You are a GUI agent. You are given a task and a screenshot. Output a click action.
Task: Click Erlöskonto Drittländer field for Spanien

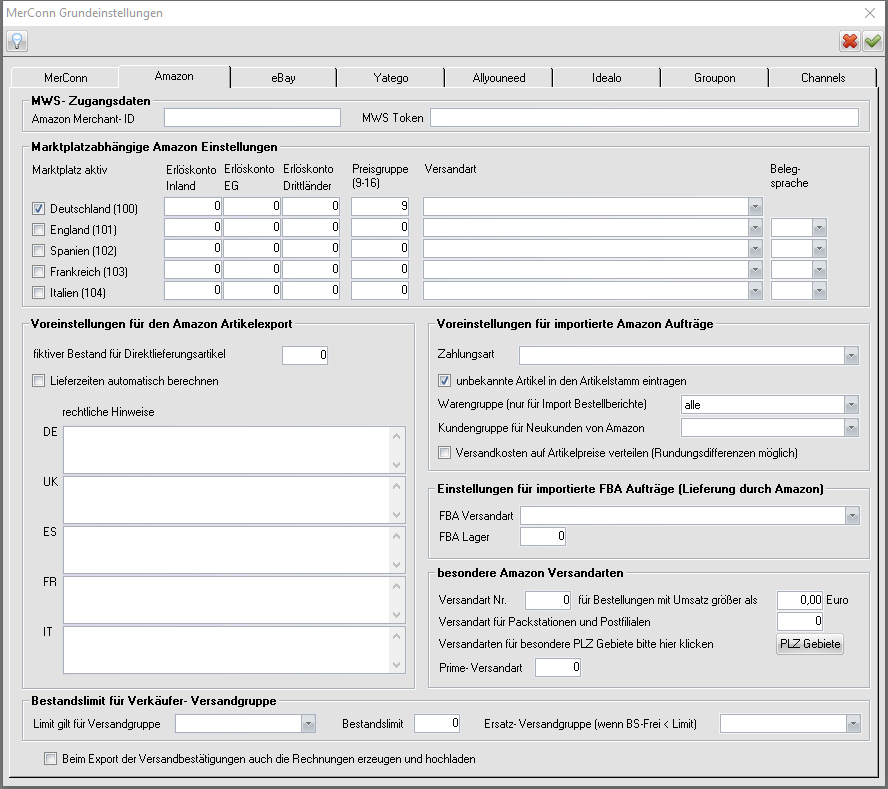(311, 248)
